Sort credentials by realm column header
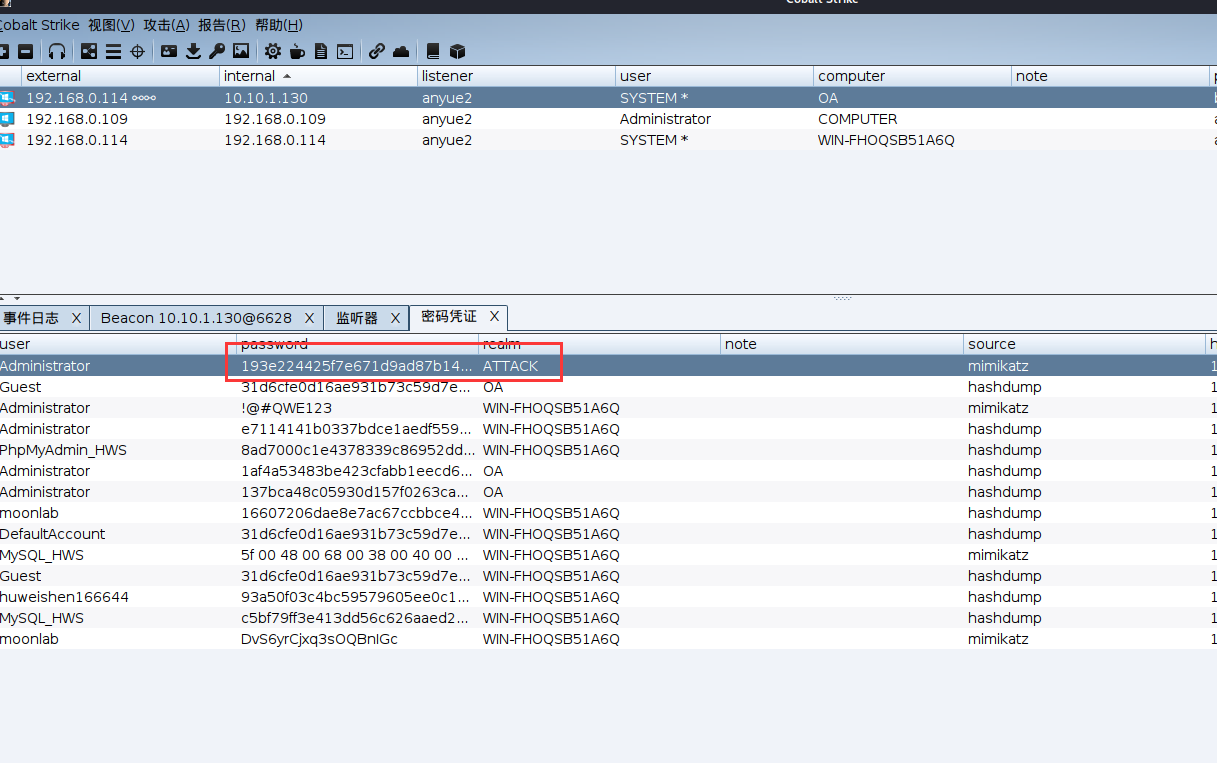The height and width of the screenshot is (763, 1217). 600,344
